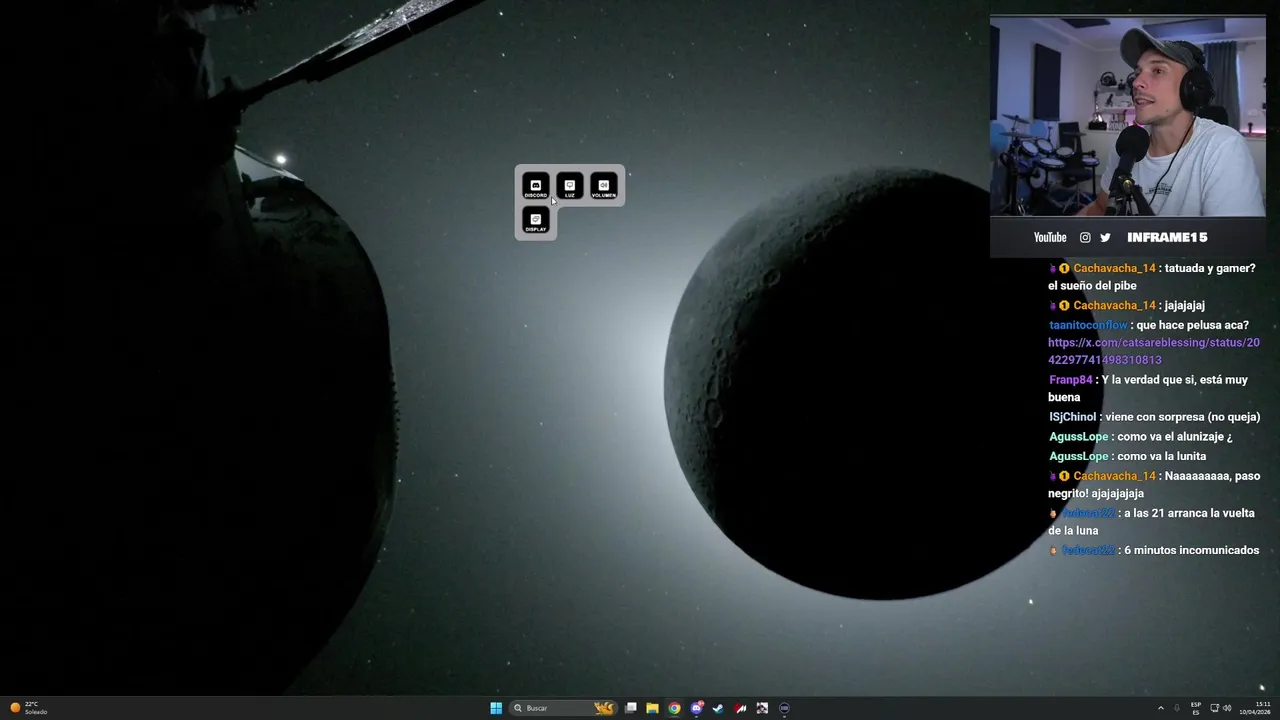
Task: Open the x.com catsareblessing link in chat
Action: (1154, 351)
